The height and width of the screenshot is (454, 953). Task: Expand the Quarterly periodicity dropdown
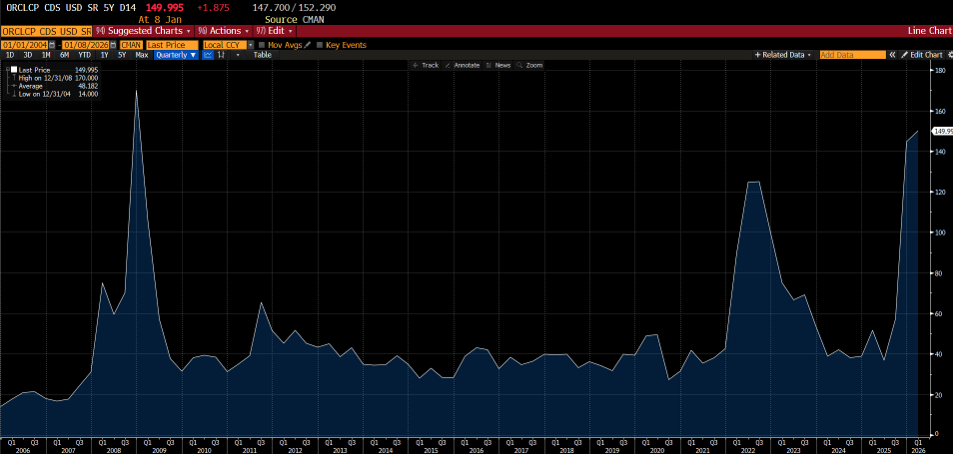pyautogui.click(x=177, y=55)
